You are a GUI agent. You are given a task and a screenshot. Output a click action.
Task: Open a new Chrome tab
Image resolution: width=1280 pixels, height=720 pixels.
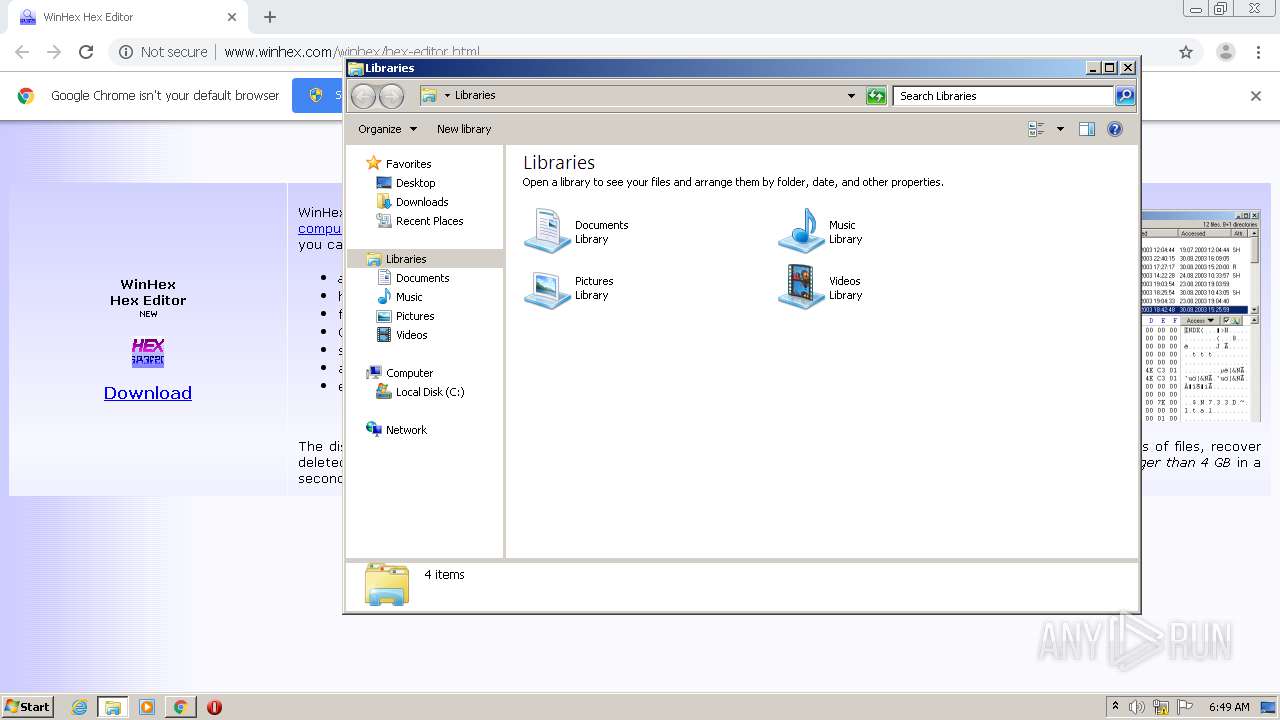pos(270,17)
